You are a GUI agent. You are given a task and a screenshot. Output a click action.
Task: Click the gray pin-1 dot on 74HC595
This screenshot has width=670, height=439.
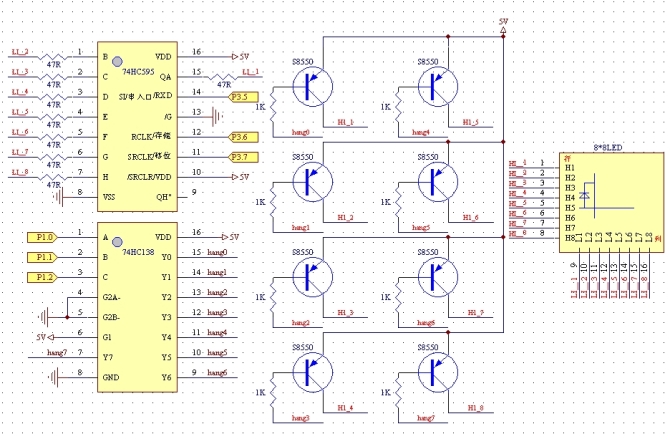(x=116, y=62)
